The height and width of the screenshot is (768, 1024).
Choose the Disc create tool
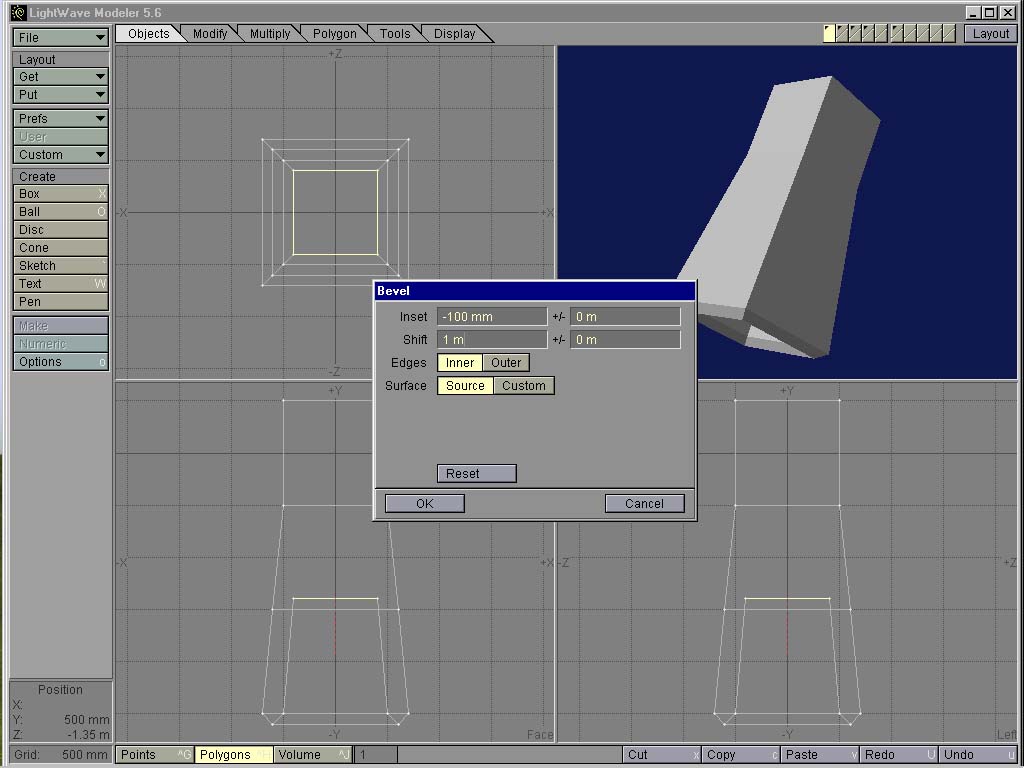point(60,230)
